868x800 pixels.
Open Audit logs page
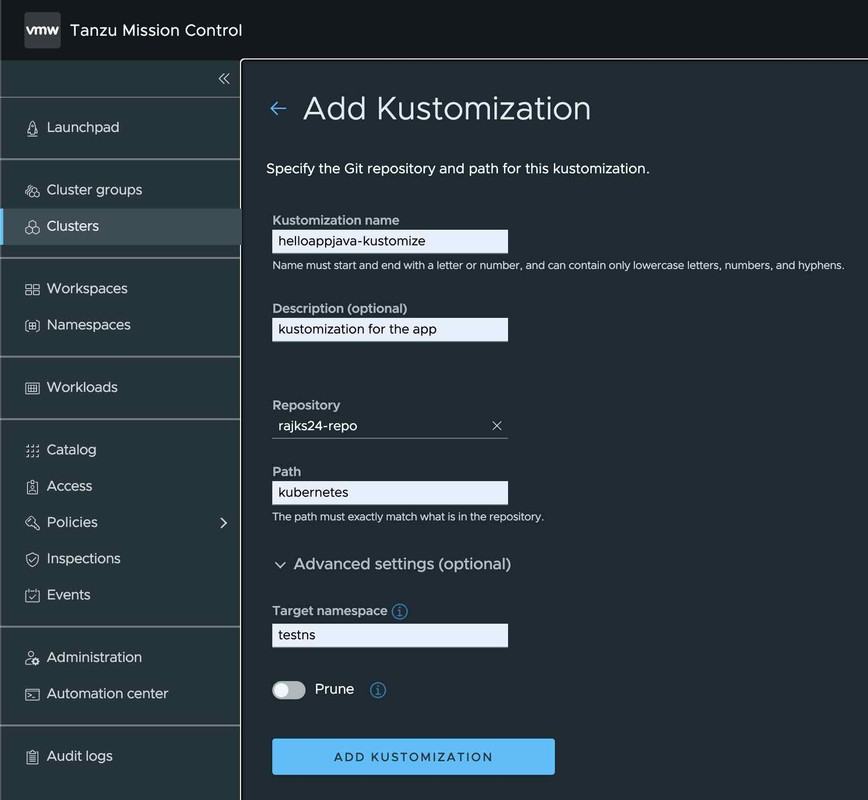(x=79, y=756)
